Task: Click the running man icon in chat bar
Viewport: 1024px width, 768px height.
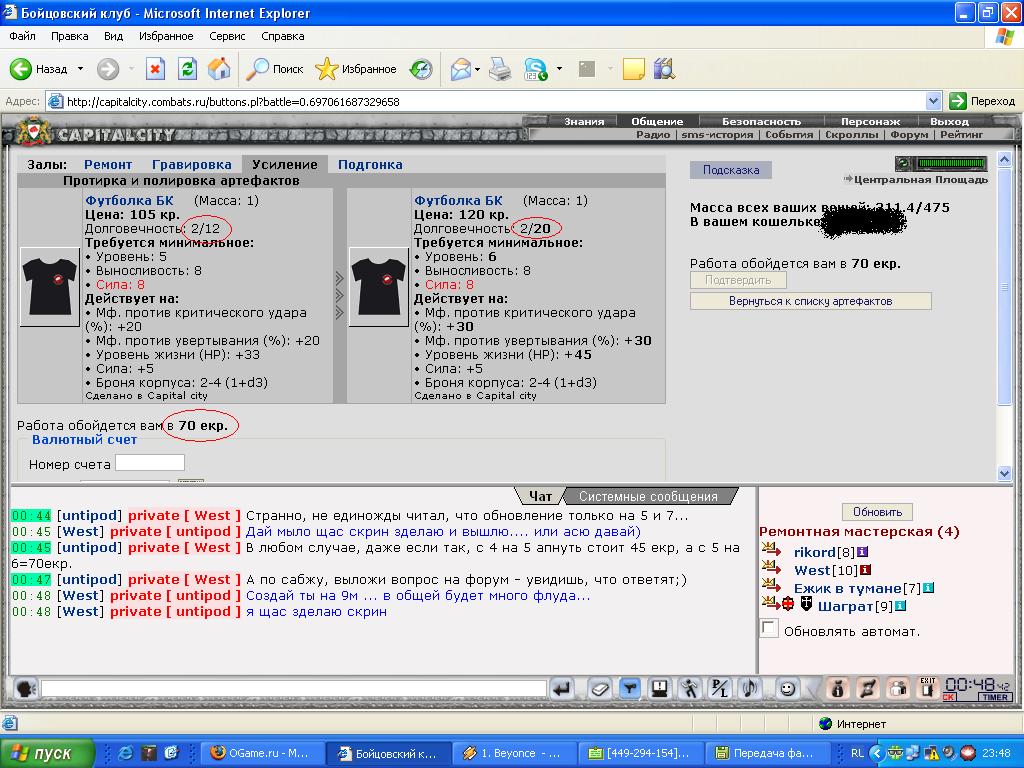Action: coord(690,688)
